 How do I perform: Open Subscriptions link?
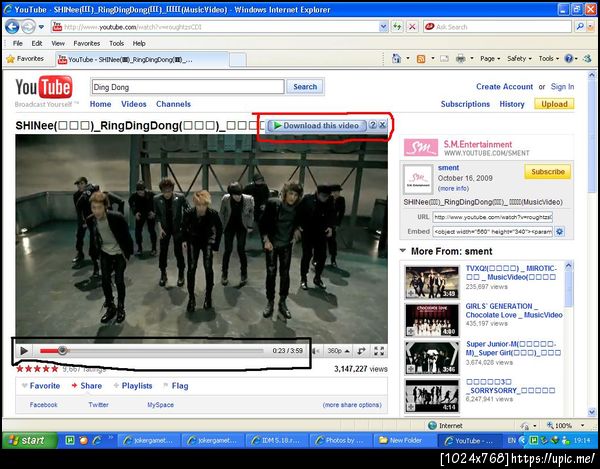tap(465, 104)
